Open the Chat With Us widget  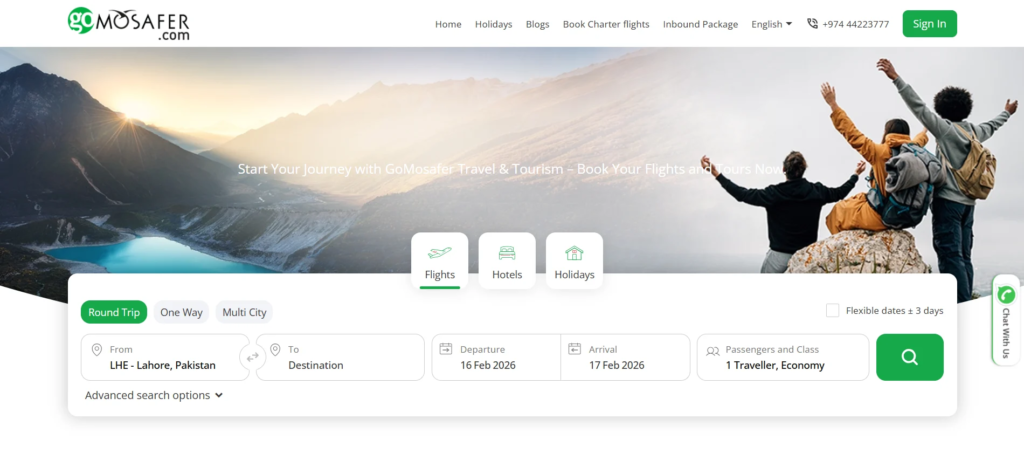[x=1006, y=320]
